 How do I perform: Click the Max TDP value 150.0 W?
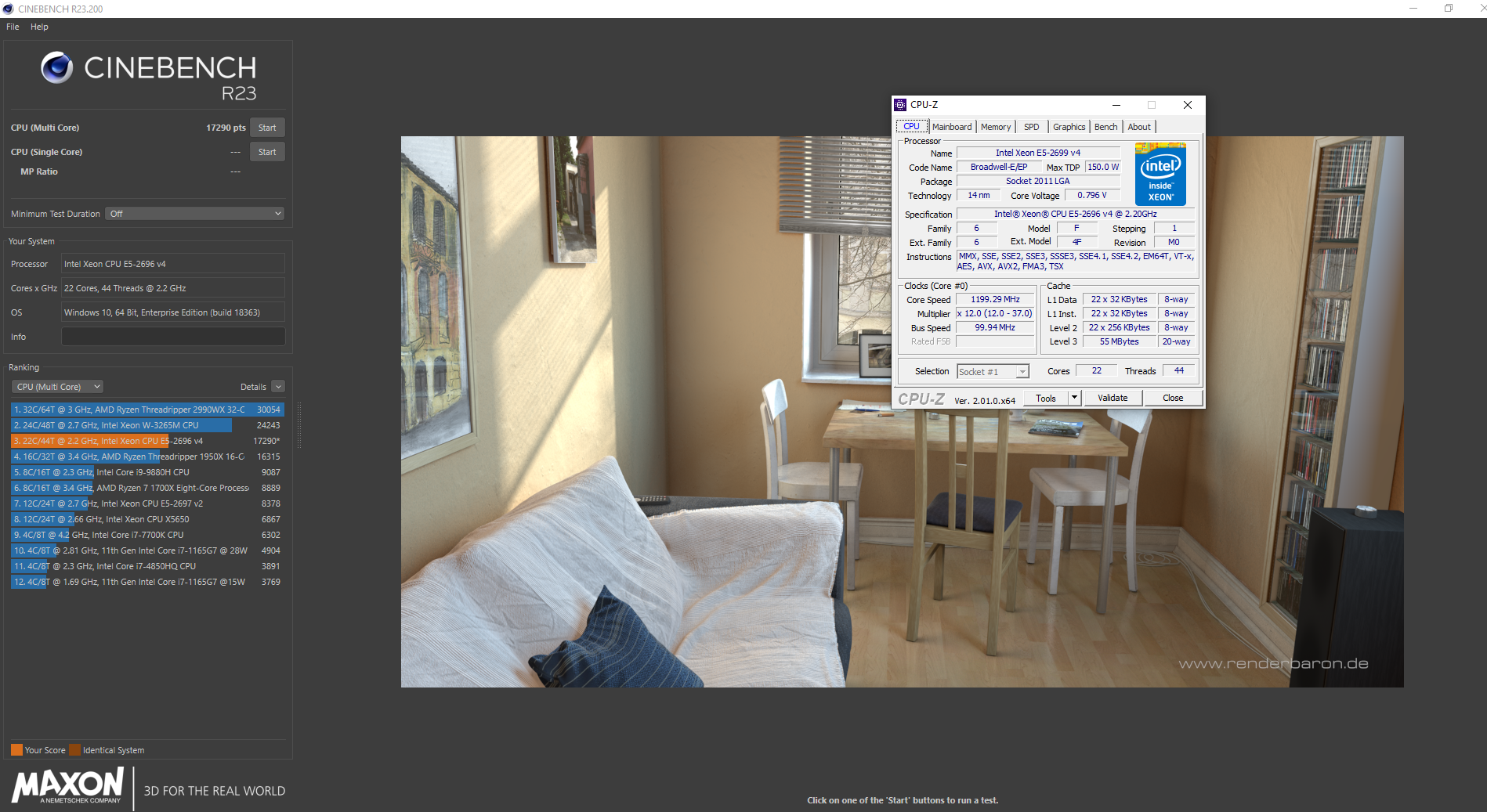1103,167
